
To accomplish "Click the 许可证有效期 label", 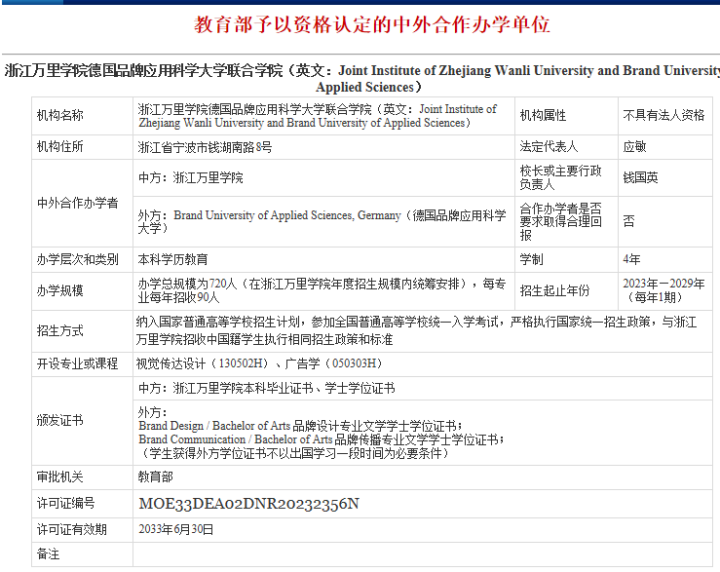I will 72,530.
